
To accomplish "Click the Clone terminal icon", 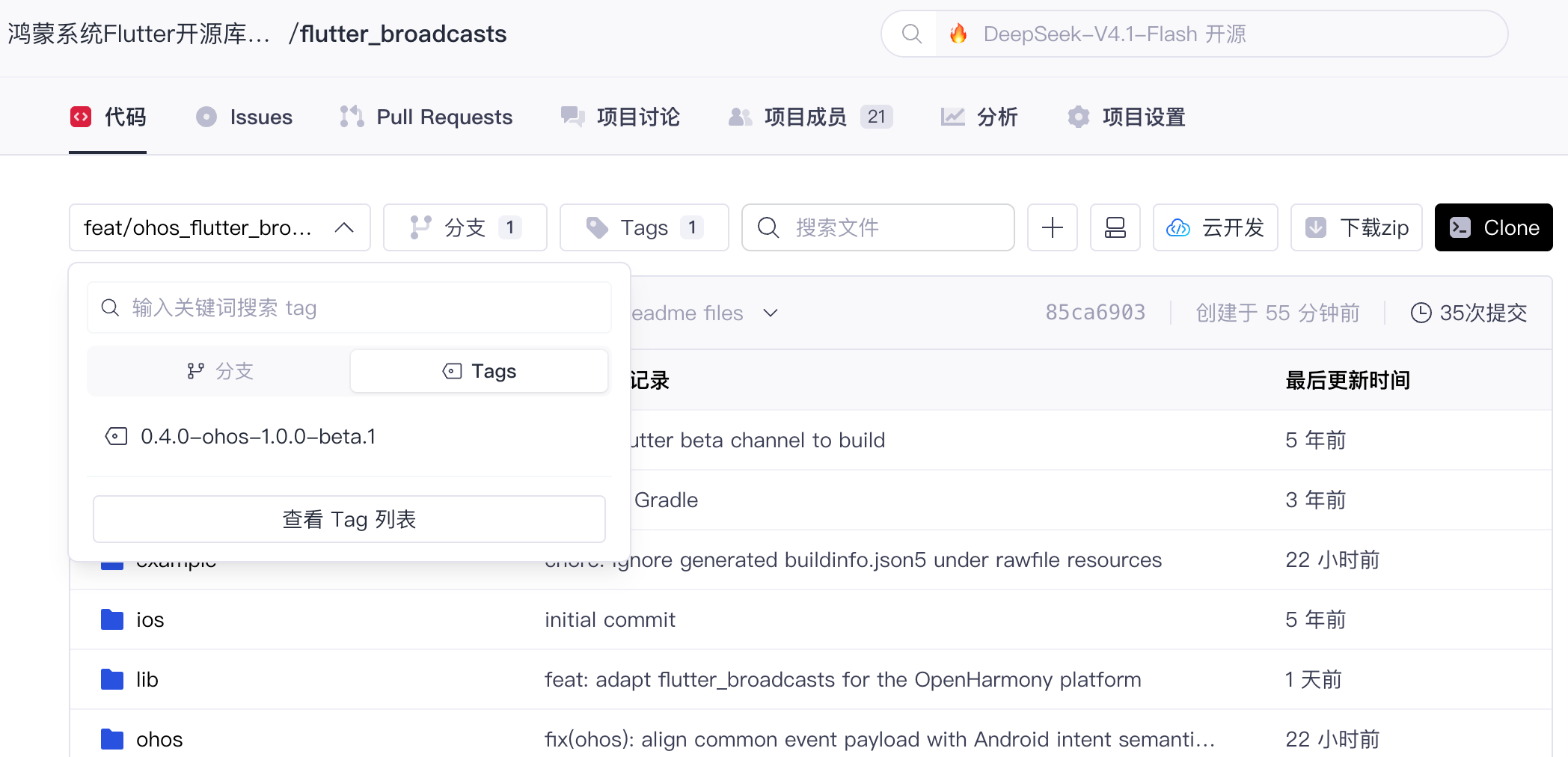I will tap(1460, 227).
